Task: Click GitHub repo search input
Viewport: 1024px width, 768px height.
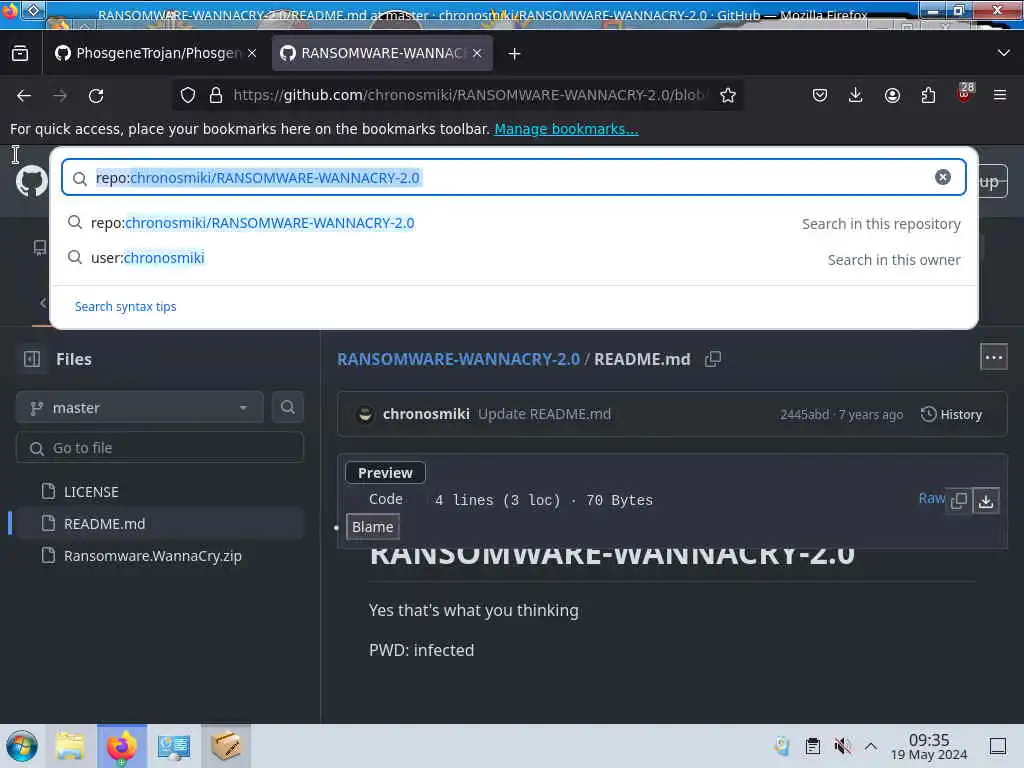Action: point(513,178)
